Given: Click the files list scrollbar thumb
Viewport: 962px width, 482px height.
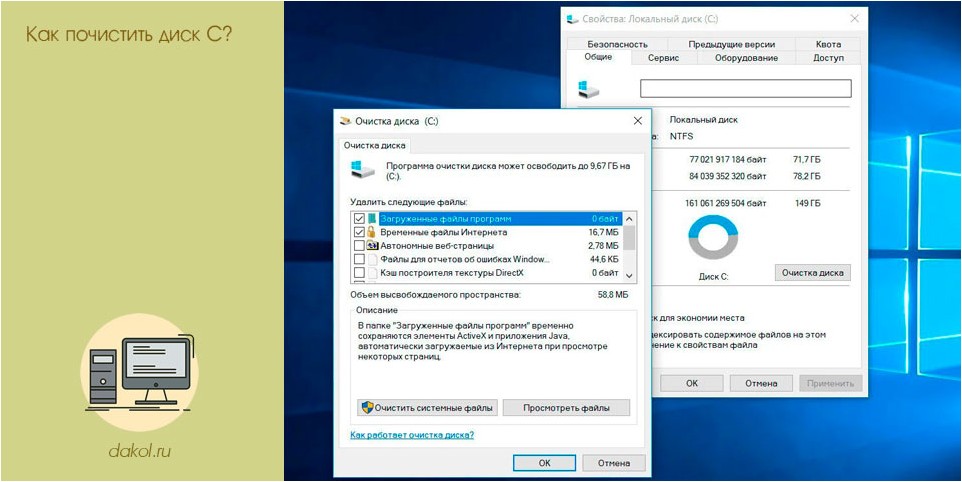Looking at the screenshot, I should (x=629, y=238).
